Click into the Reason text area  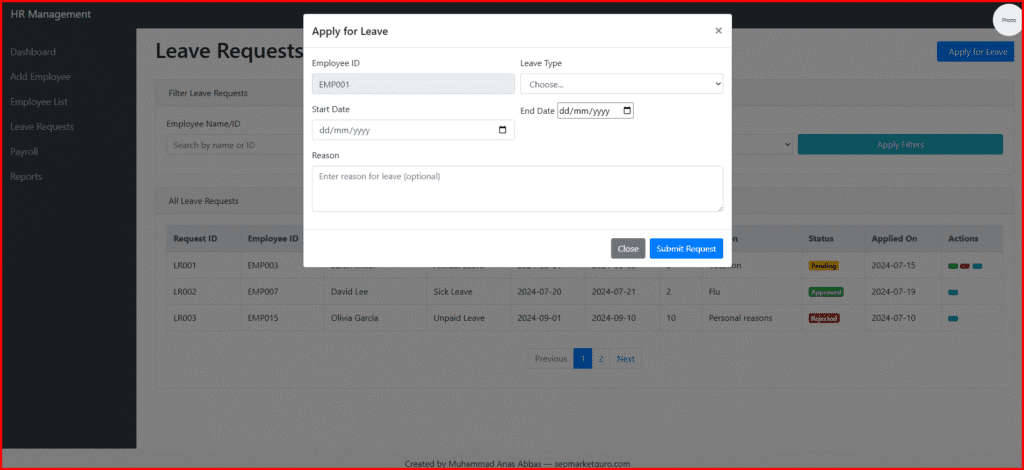tap(516, 188)
